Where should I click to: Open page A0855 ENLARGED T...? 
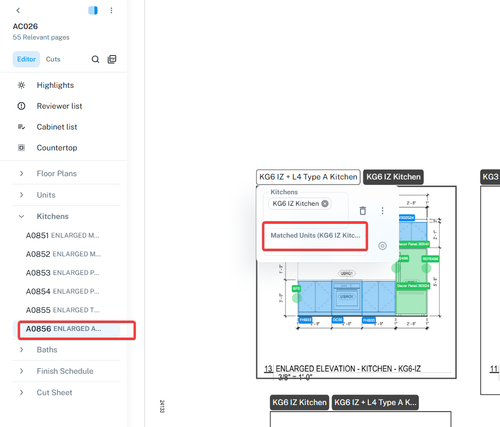coord(63,310)
